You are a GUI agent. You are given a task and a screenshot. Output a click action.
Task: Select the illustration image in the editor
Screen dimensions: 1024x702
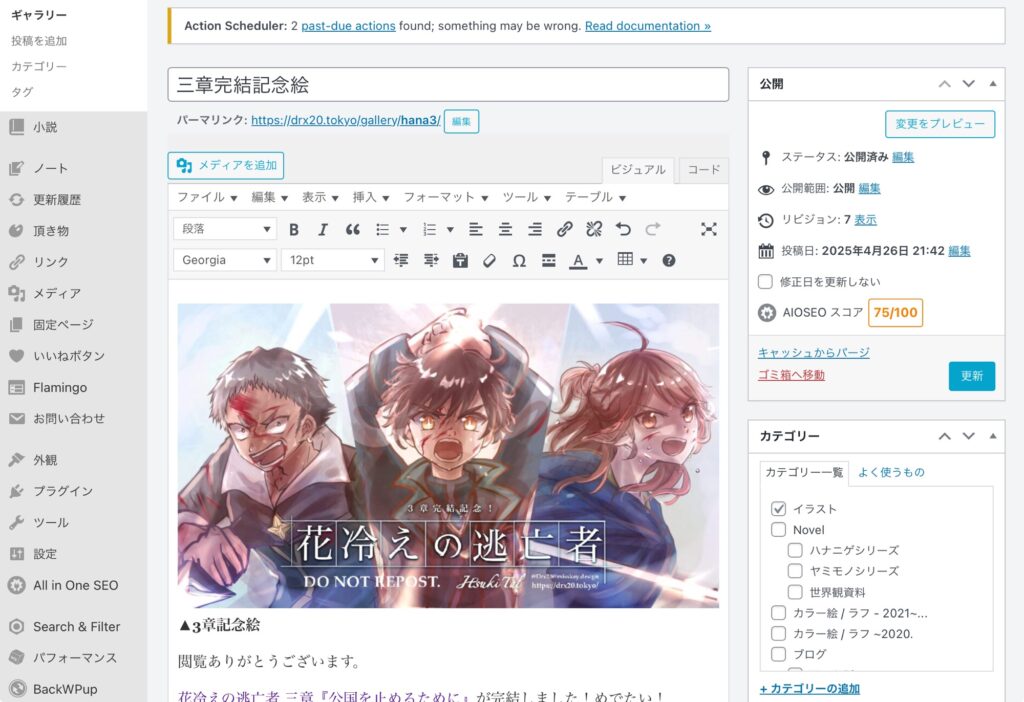pyautogui.click(x=448, y=456)
